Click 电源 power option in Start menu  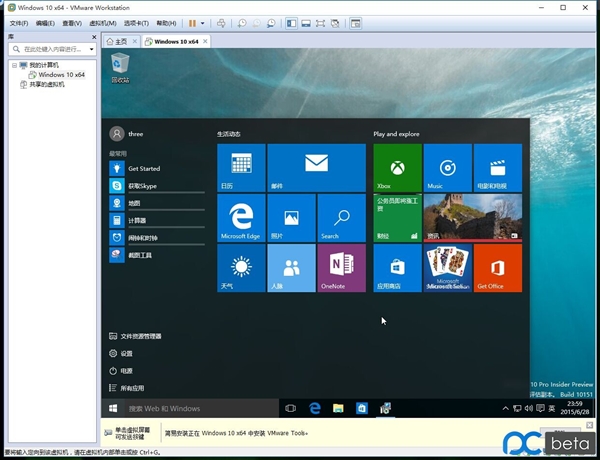point(126,371)
